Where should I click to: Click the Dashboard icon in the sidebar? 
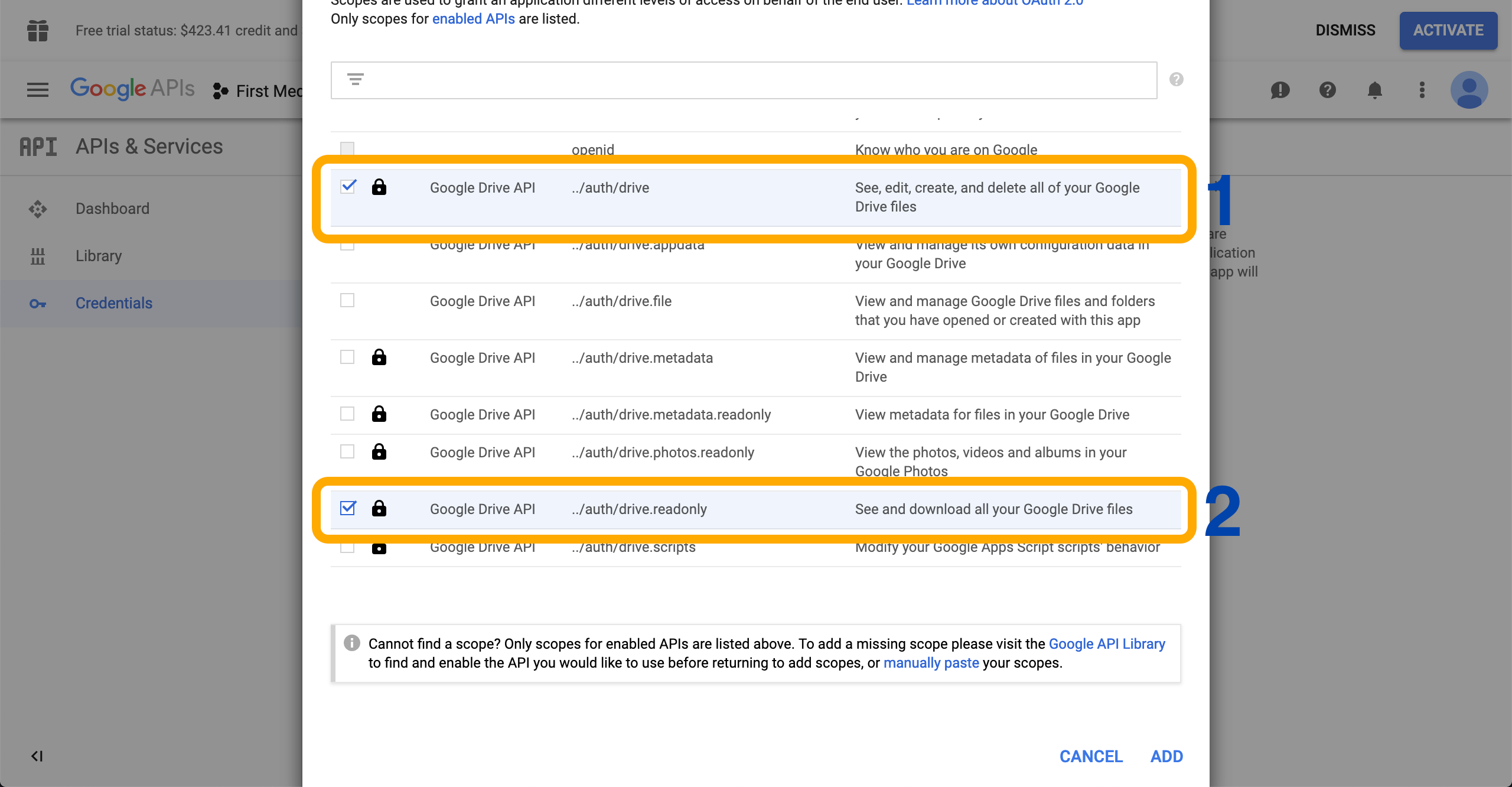(38, 209)
